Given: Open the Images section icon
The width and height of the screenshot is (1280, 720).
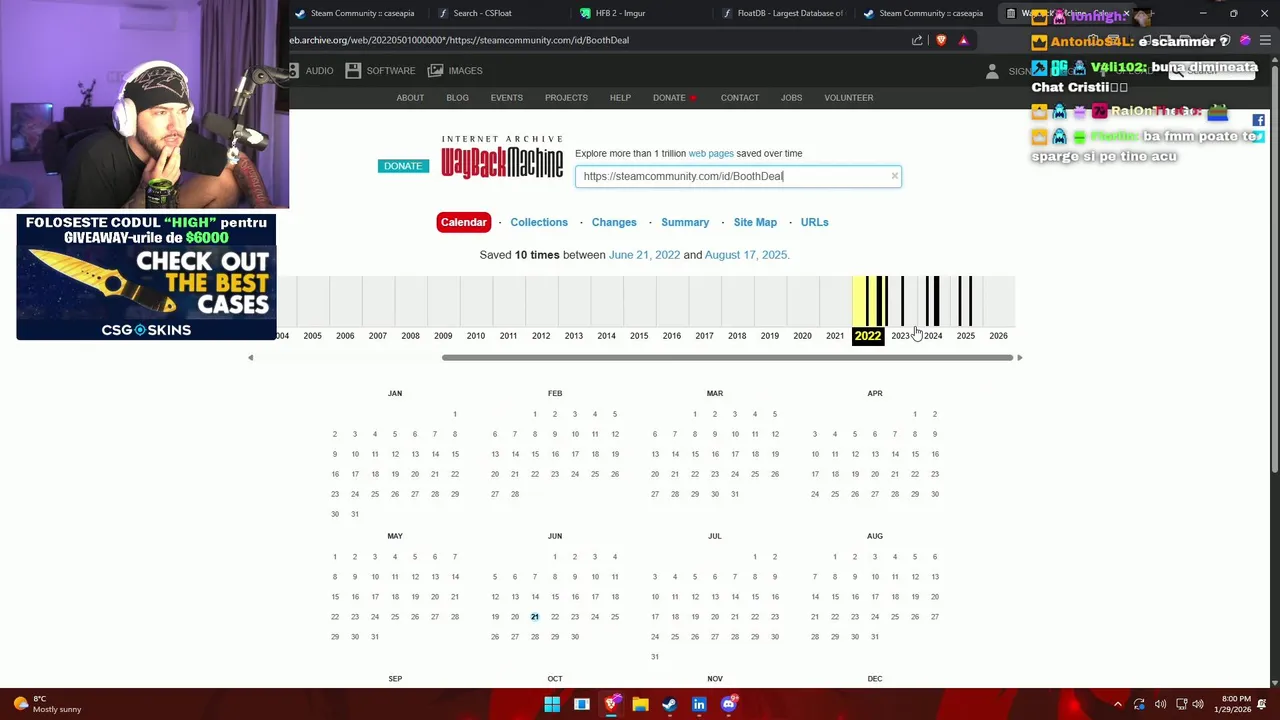Looking at the screenshot, I should (435, 71).
